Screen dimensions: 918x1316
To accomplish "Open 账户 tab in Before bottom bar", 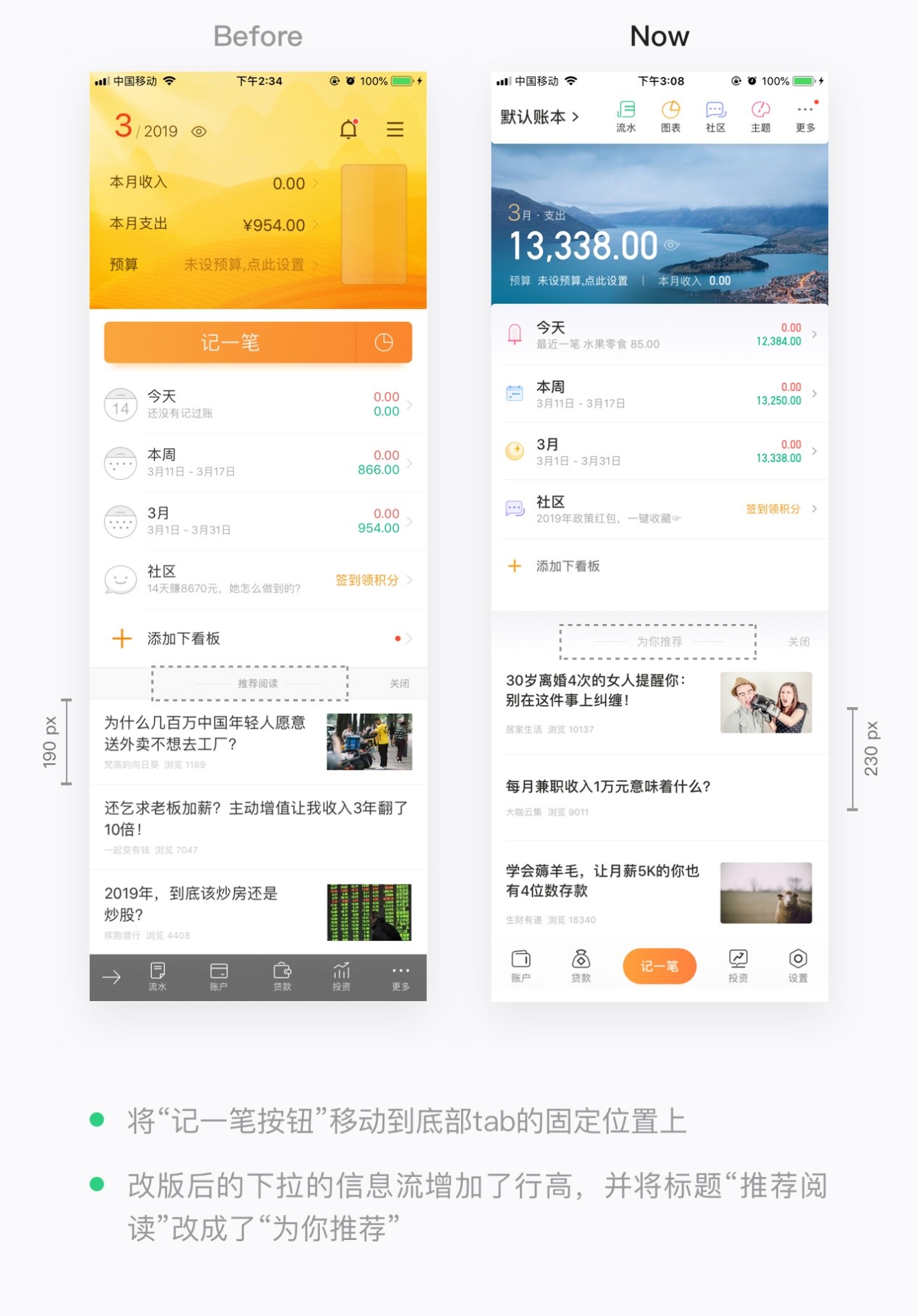I will click(x=219, y=977).
